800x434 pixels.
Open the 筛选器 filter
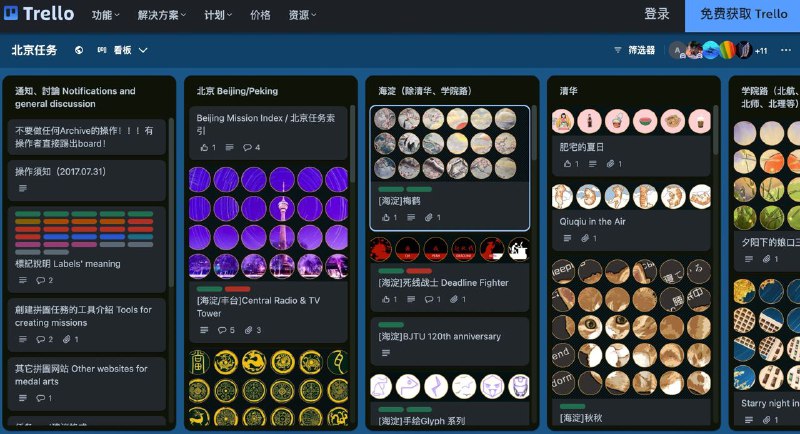pos(634,50)
